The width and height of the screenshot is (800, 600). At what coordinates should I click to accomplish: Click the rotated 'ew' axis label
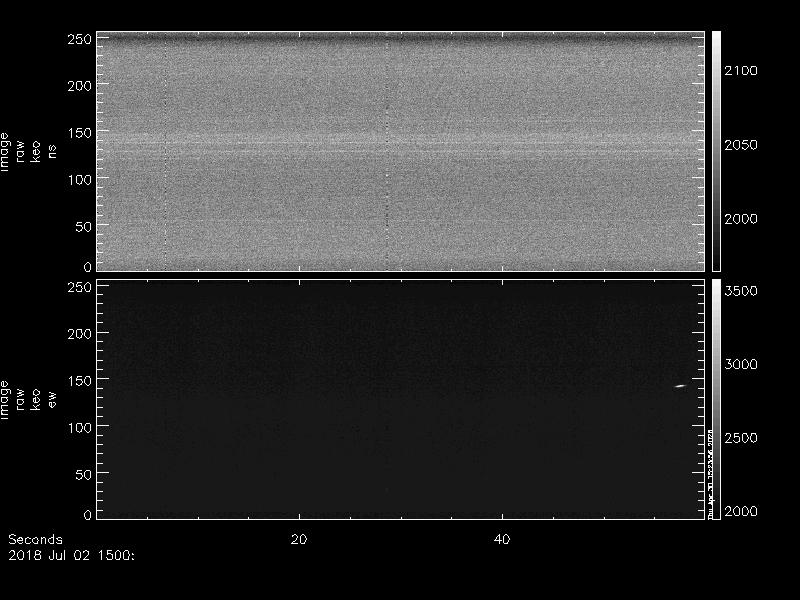click(x=52, y=399)
